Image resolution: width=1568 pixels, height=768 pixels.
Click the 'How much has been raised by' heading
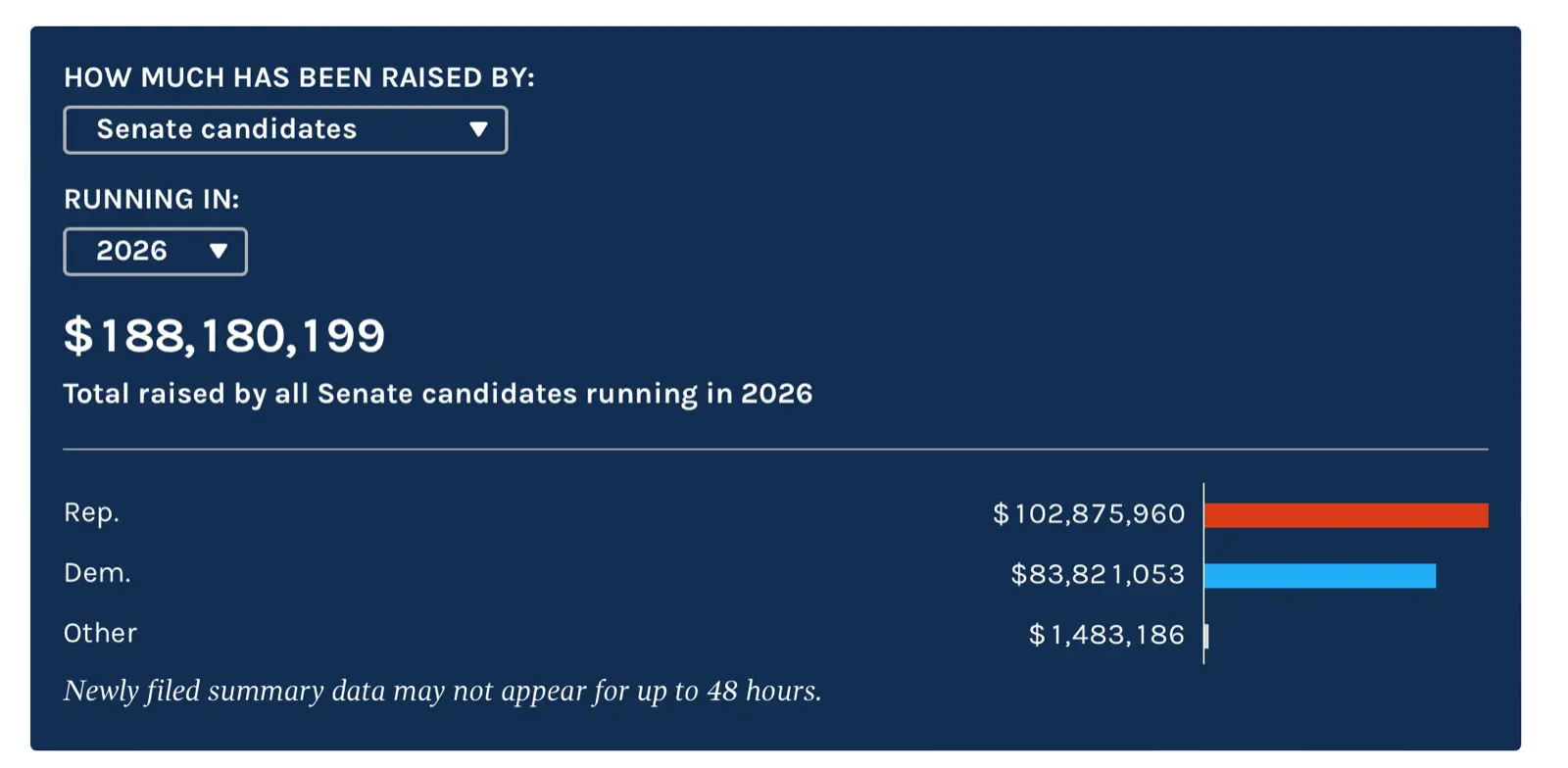(299, 77)
